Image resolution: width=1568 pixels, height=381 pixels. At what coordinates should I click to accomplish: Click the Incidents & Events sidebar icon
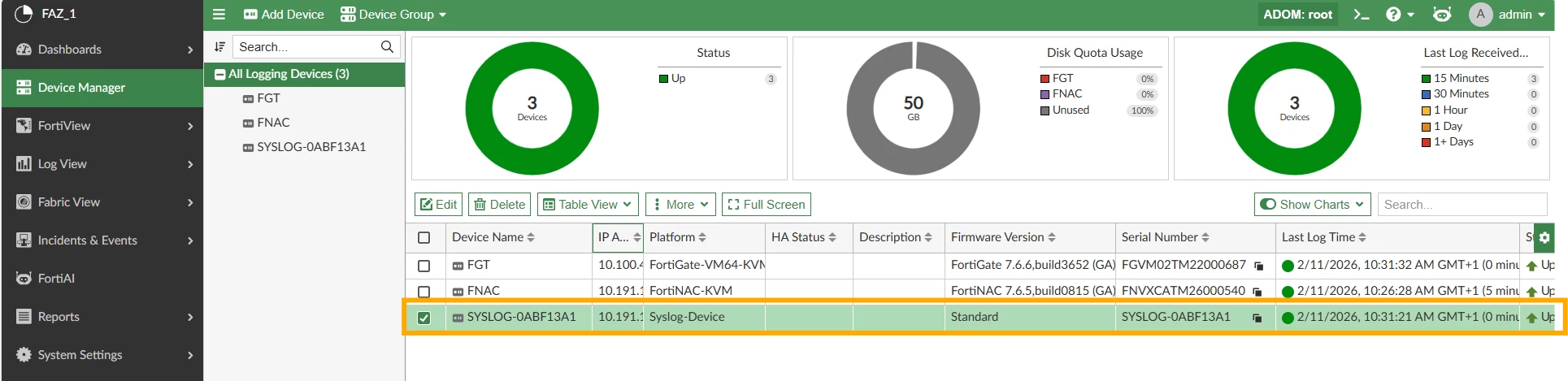click(24, 240)
